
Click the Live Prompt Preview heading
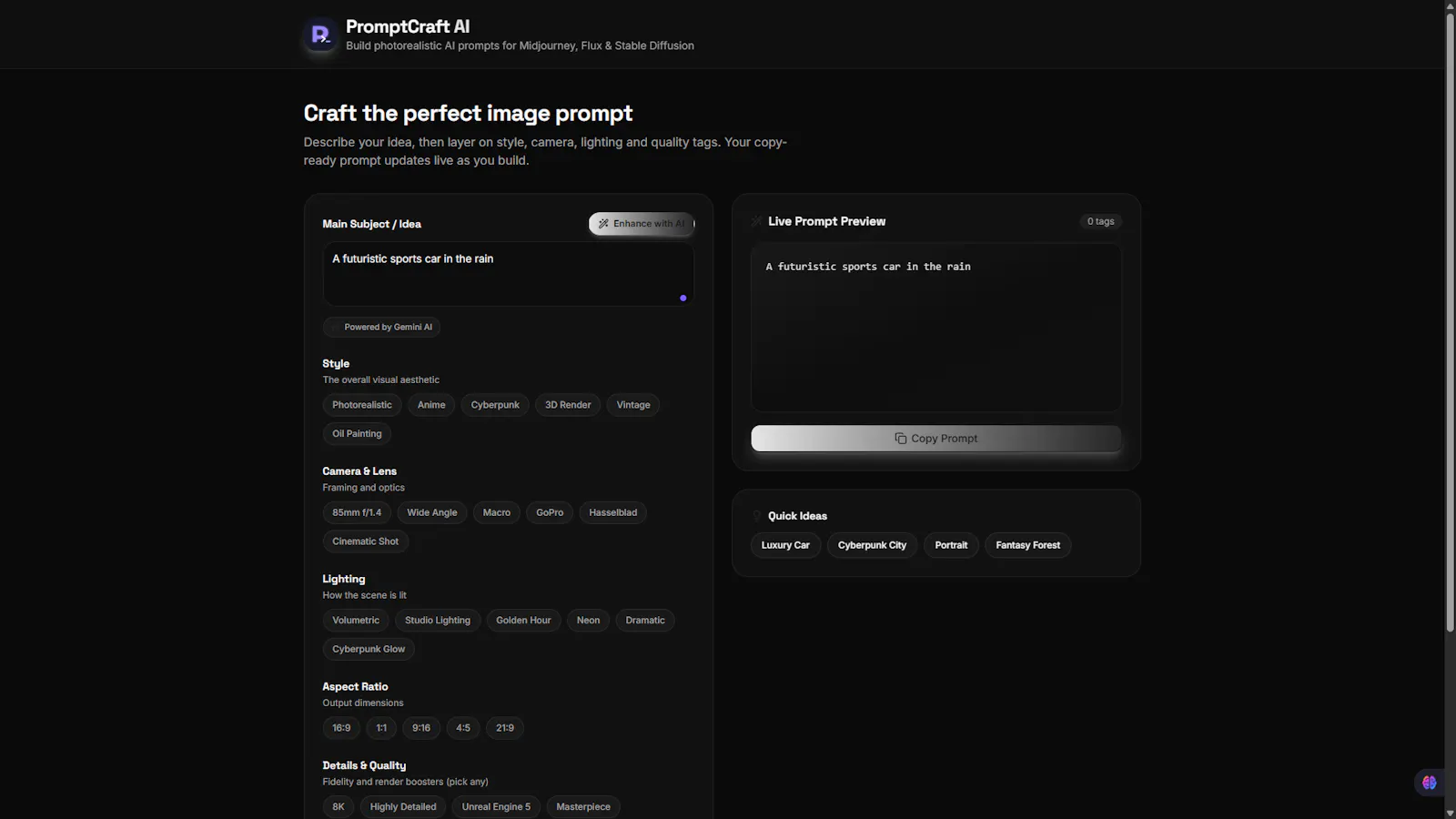pyautogui.click(x=826, y=222)
